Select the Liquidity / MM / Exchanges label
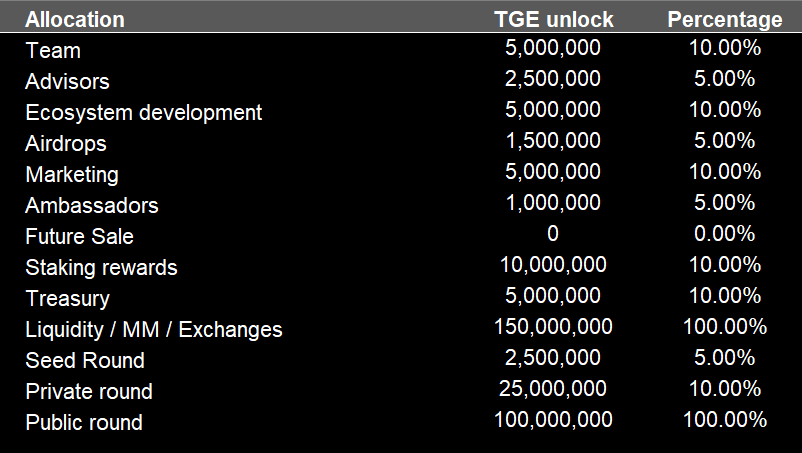 (154, 329)
